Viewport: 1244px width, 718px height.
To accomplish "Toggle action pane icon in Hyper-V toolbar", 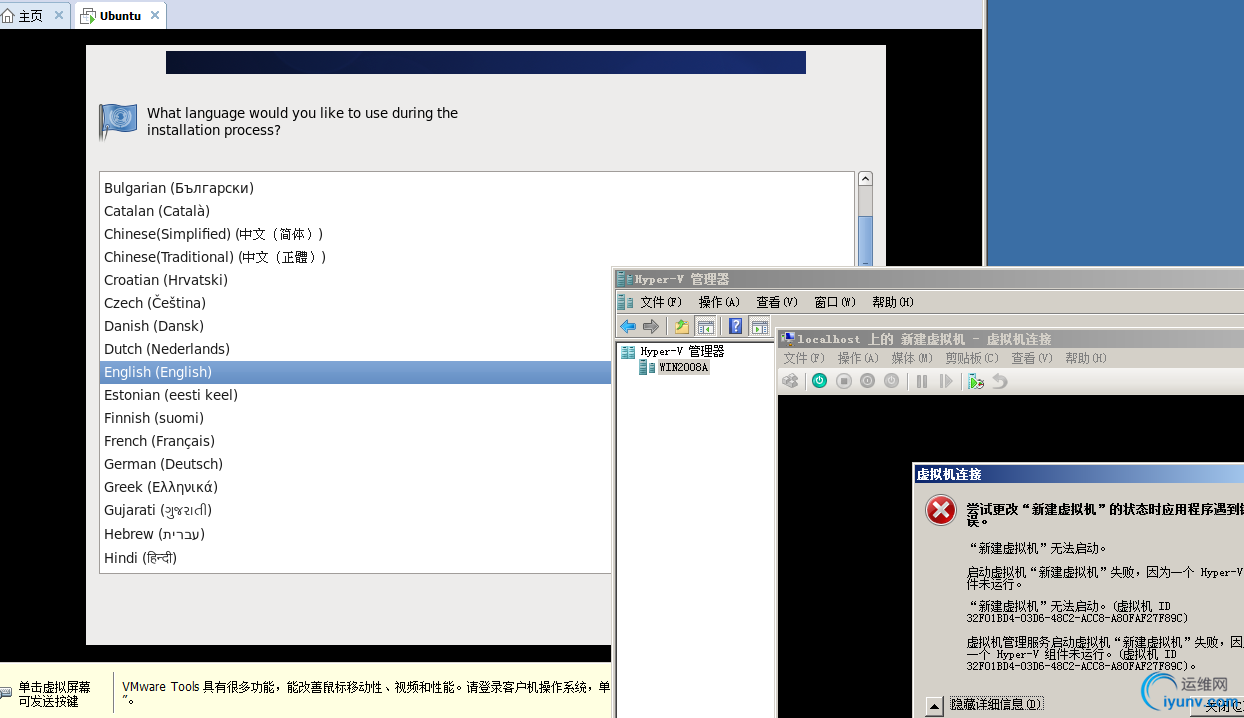I will pos(760,326).
